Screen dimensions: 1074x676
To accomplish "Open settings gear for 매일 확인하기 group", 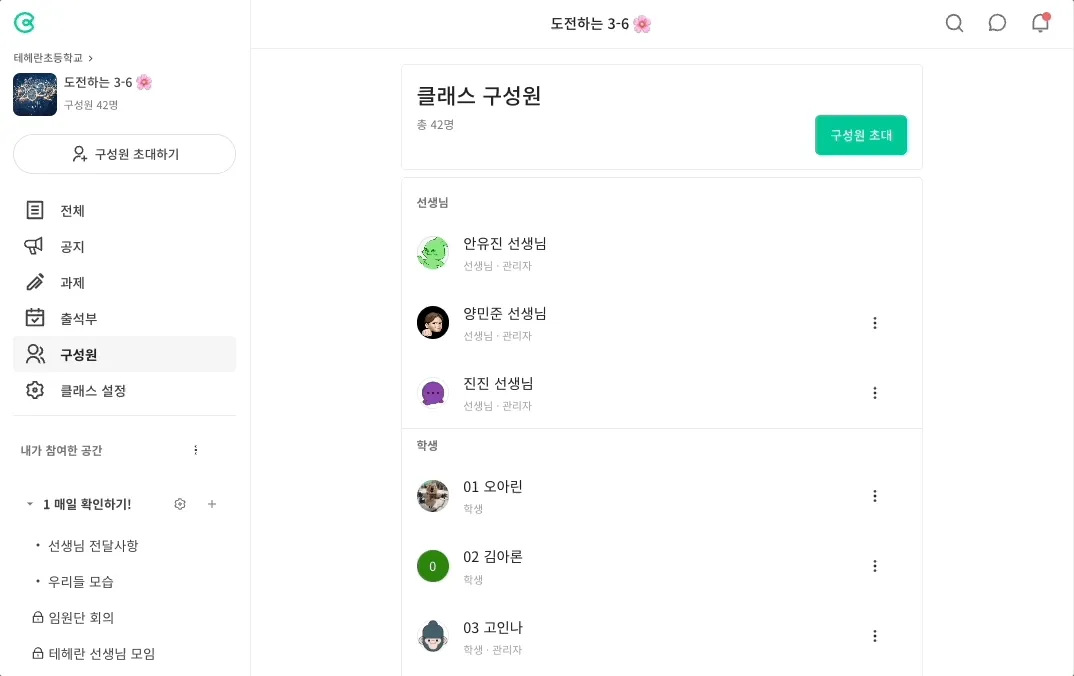I will pyautogui.click(x=180, y=504).
